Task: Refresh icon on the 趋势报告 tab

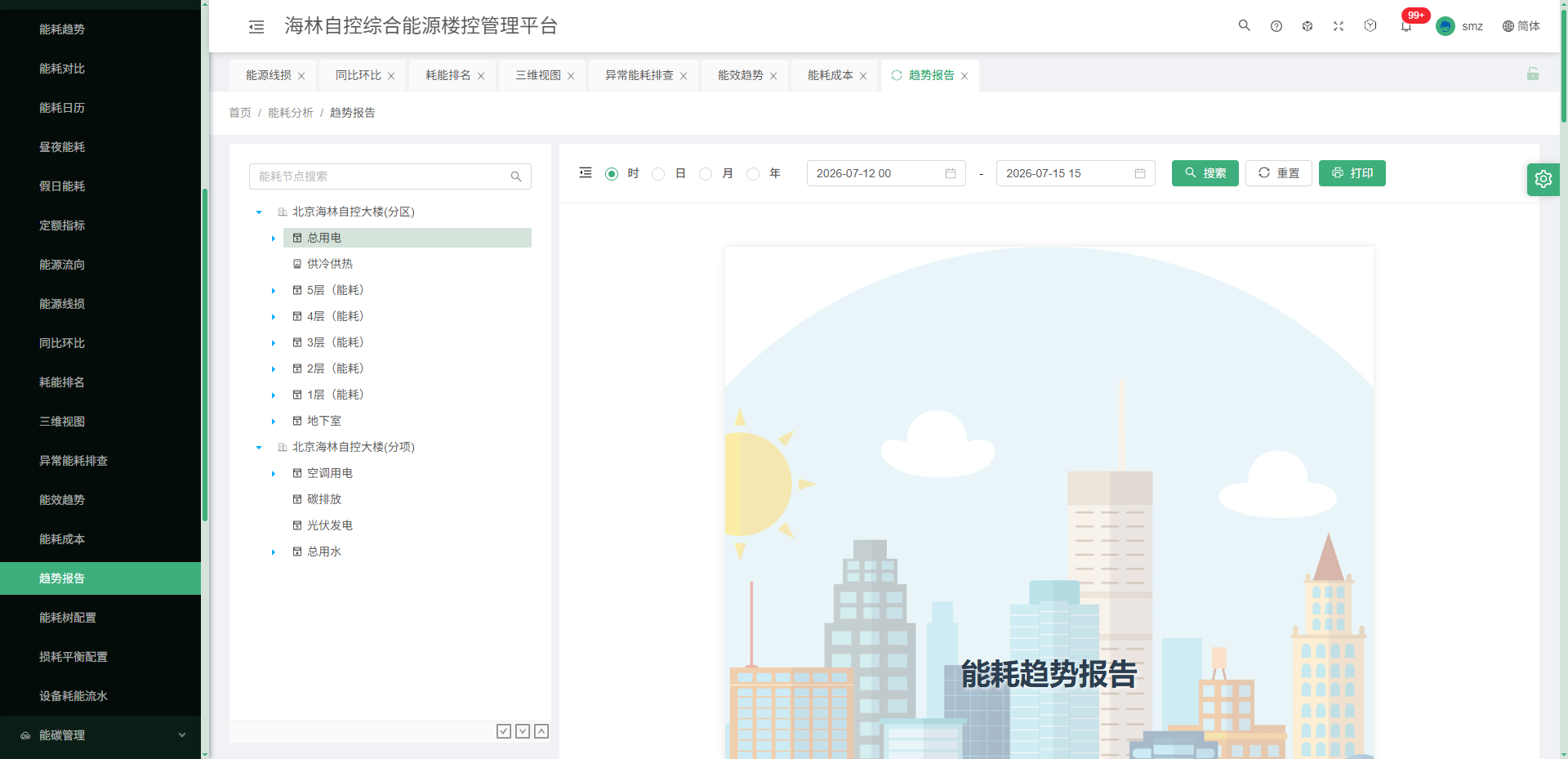Action: (897, 75)
